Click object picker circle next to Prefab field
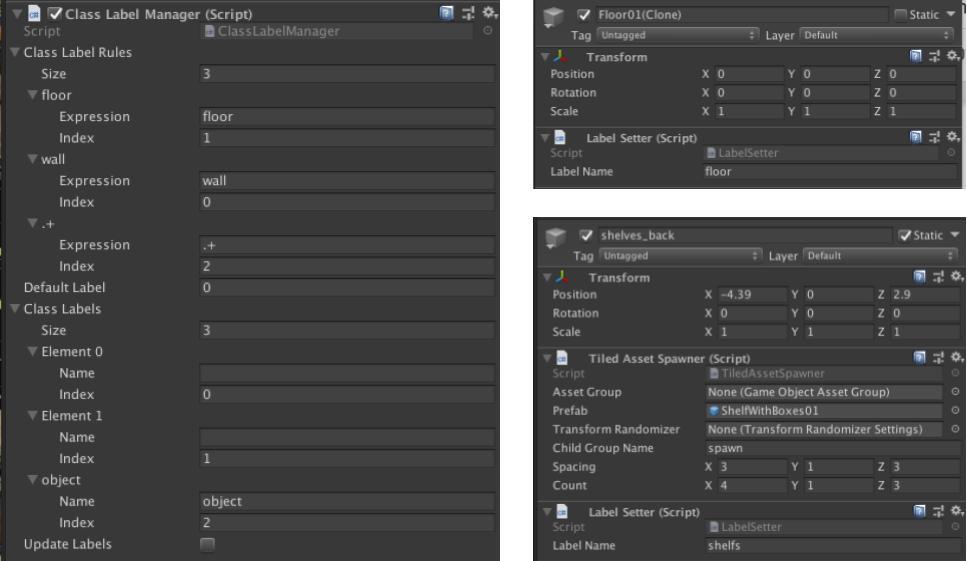This screenshot has width=967, height=561. click(x=955, y=410)
